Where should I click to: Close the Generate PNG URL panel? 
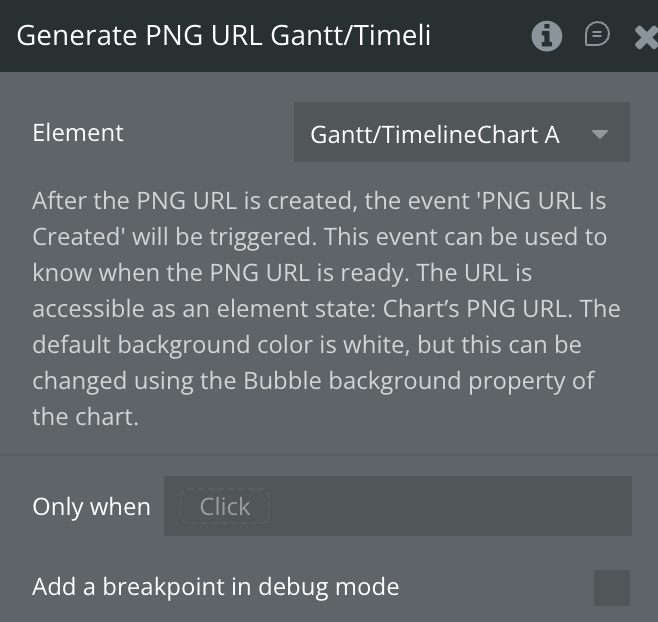(646, 37)
